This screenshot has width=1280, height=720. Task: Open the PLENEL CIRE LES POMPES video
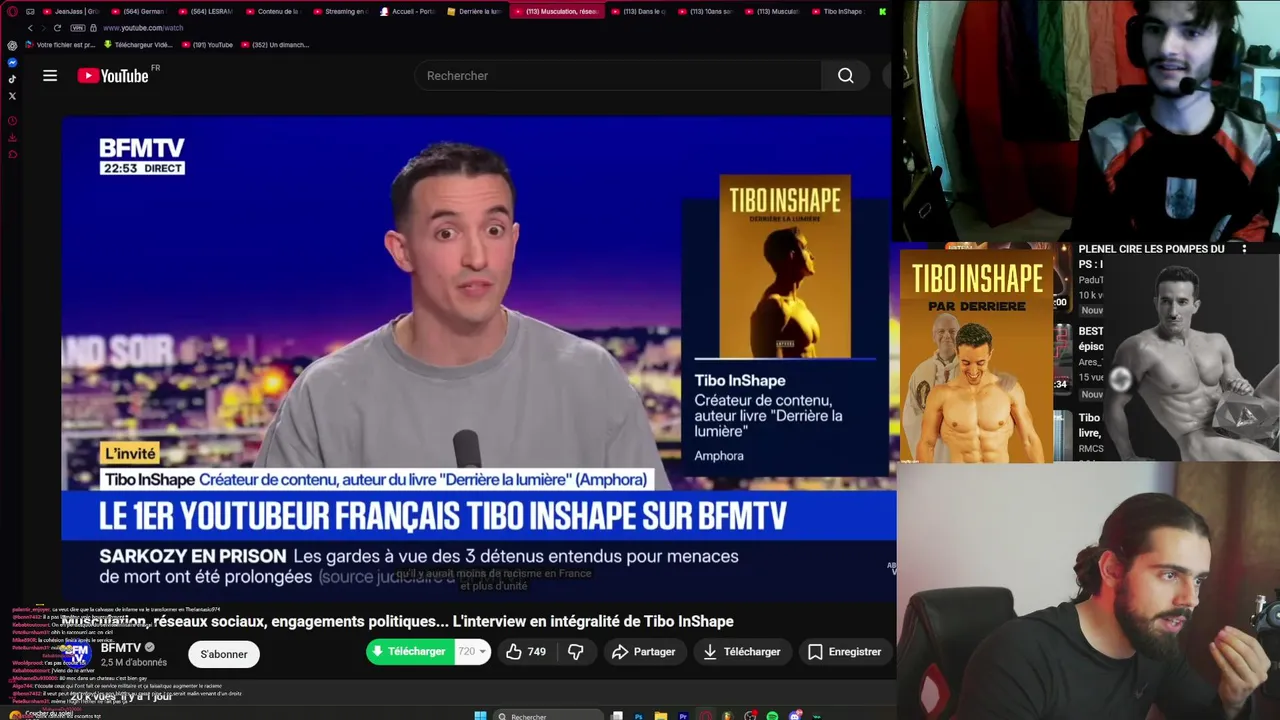coord(1151,256)
